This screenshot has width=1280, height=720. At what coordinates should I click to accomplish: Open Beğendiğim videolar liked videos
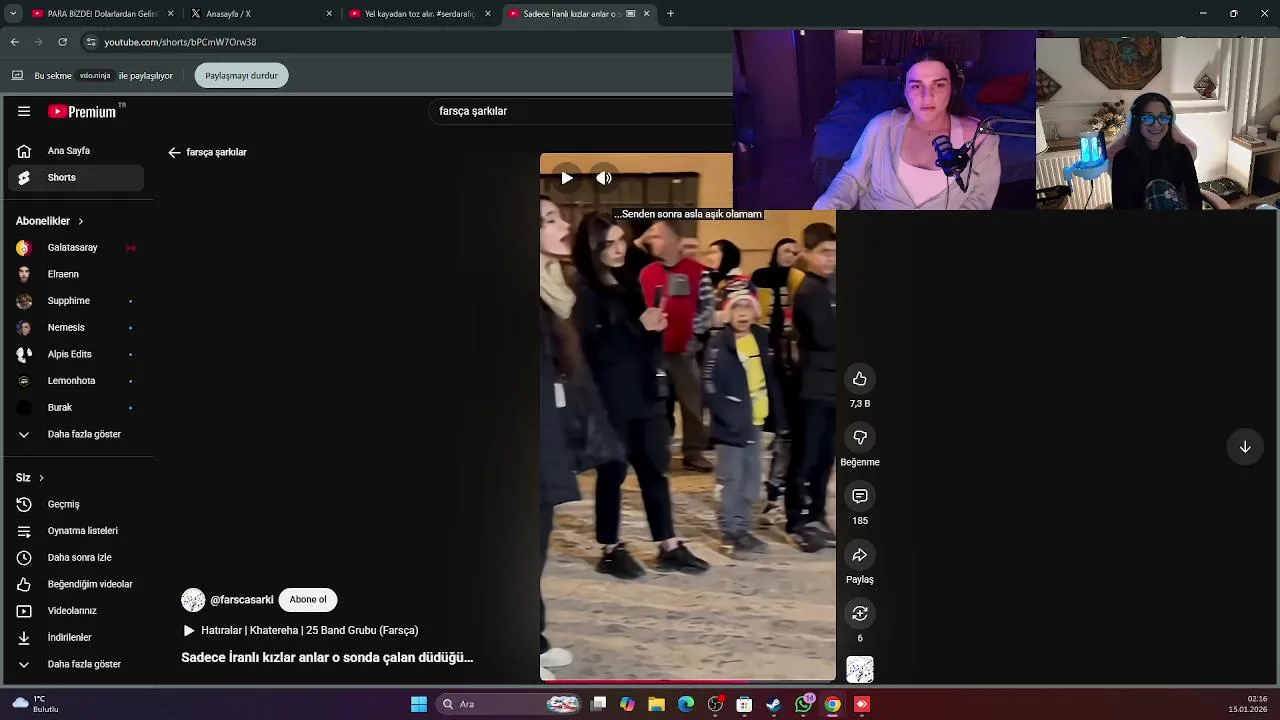click(76, 584)
